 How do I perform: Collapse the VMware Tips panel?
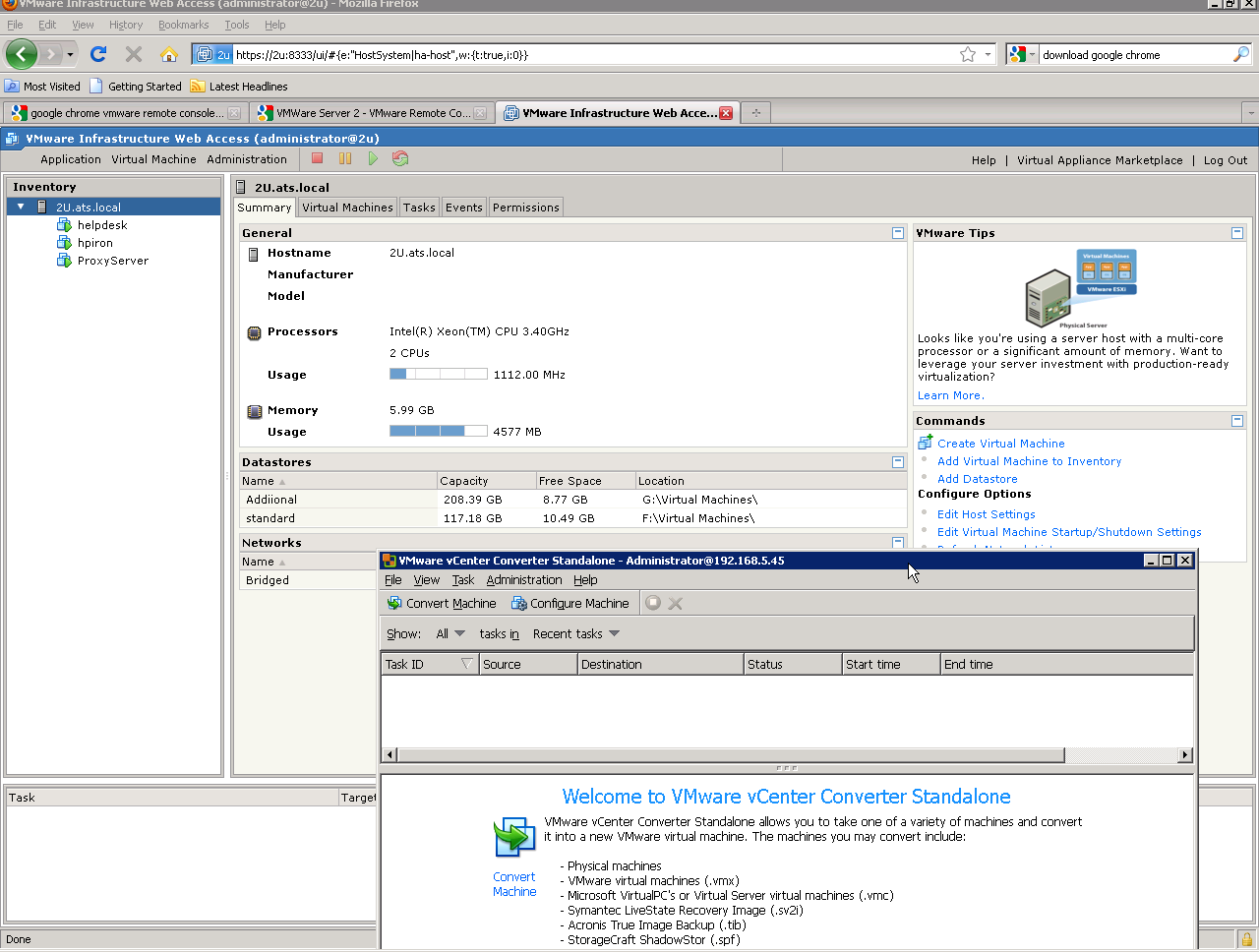1237,233
